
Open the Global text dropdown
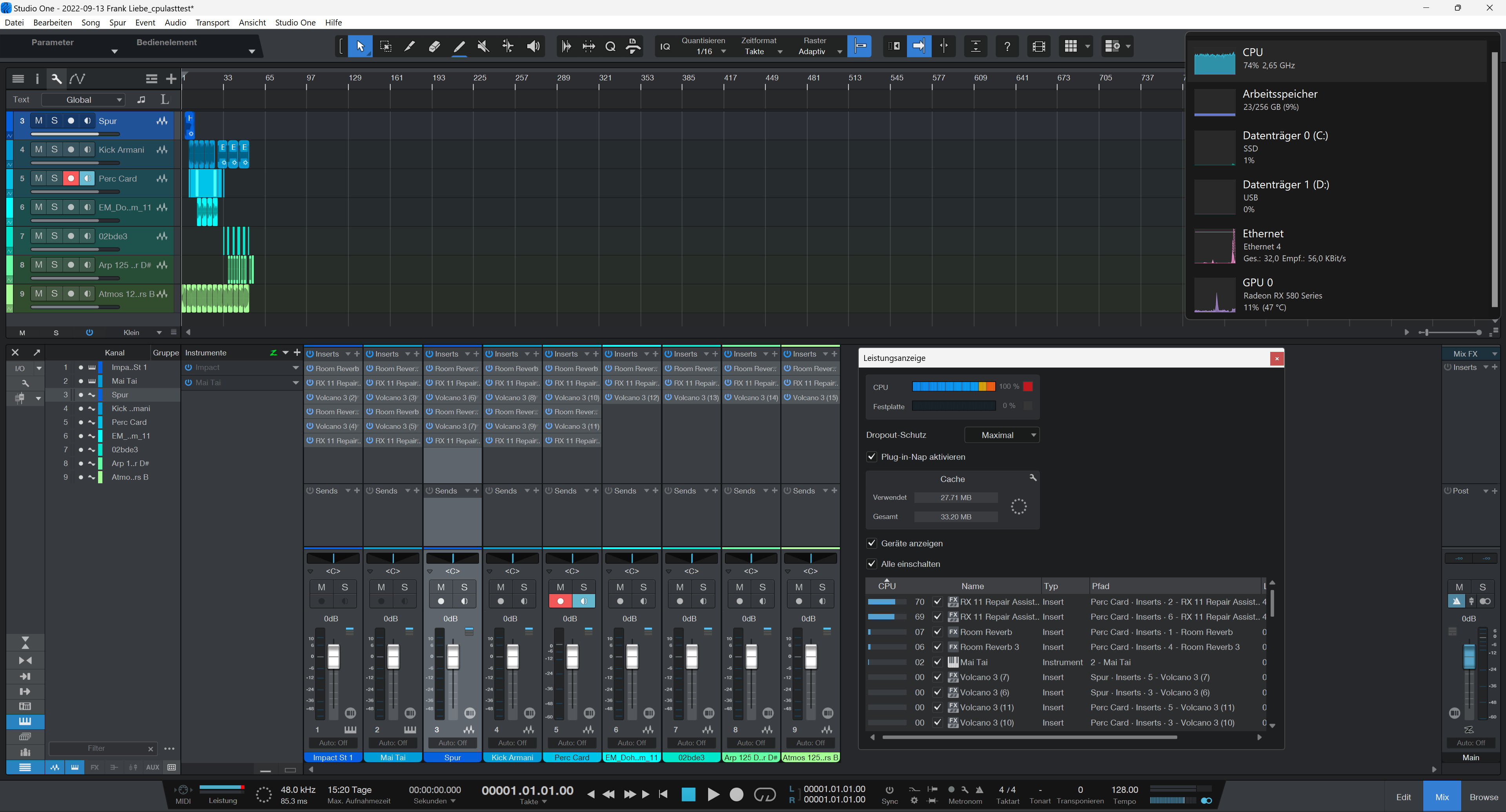pos(84,100)
